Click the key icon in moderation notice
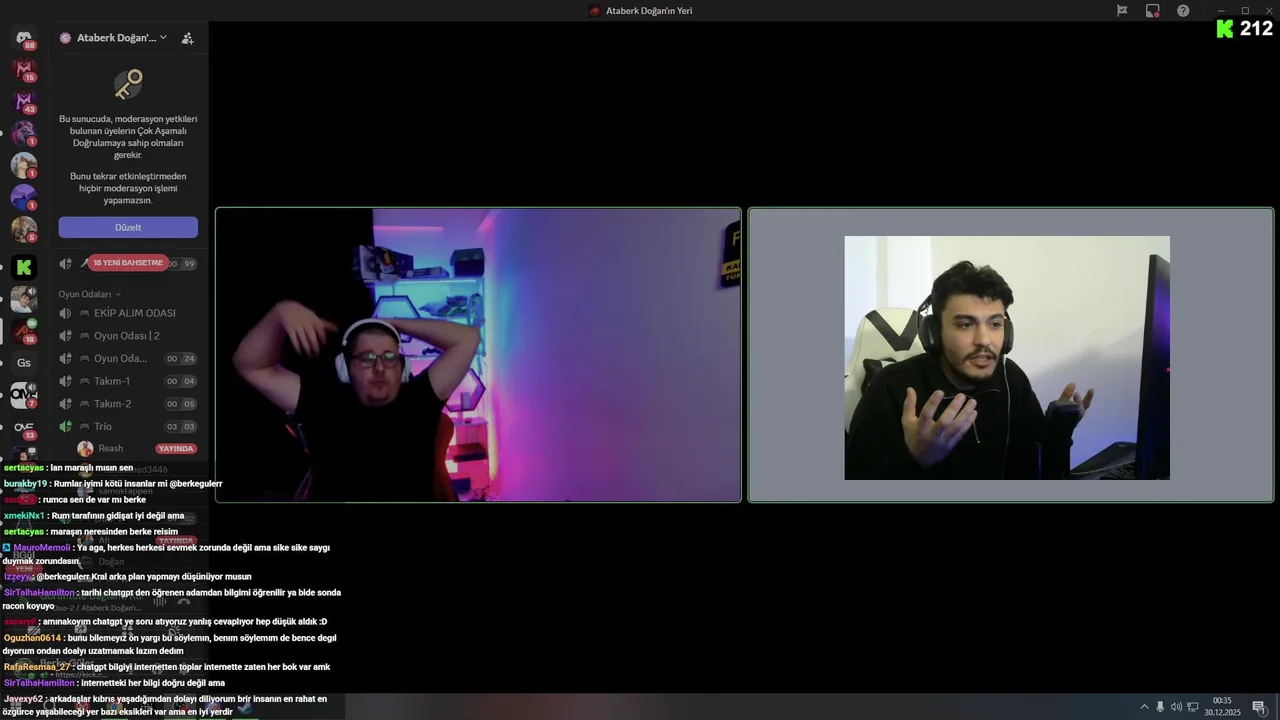 click(128, 84)
